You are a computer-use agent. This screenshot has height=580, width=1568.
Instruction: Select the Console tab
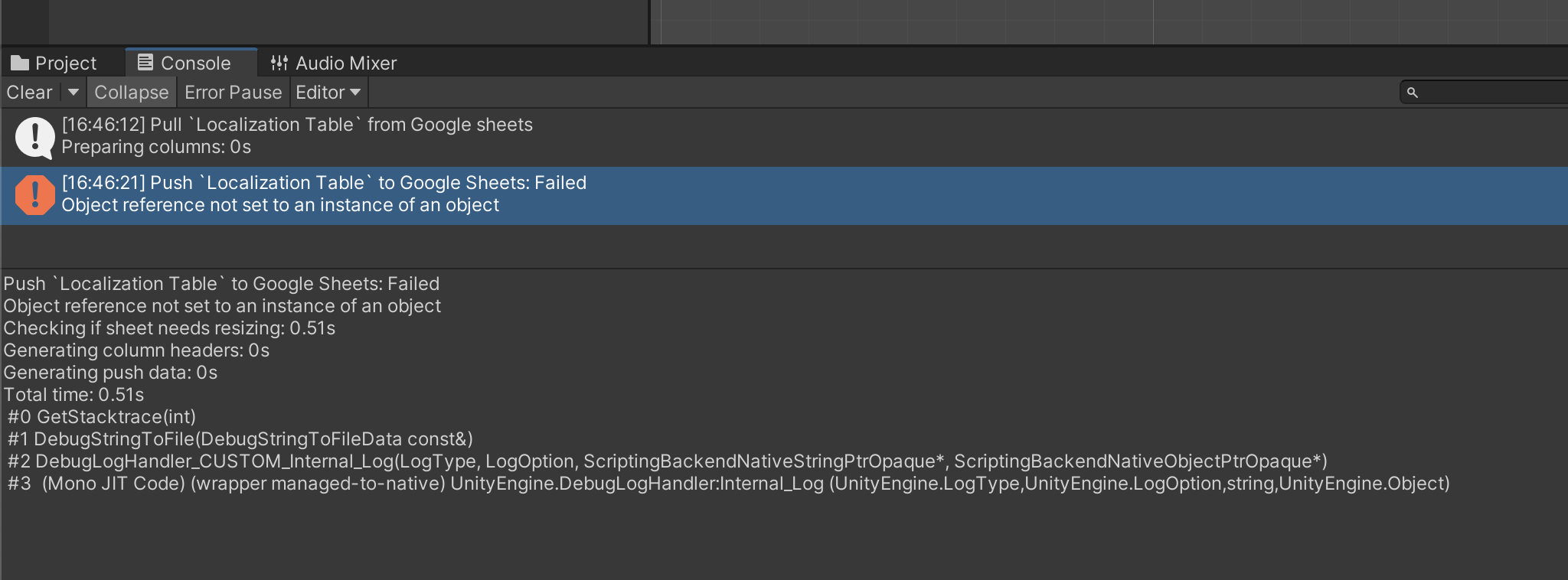click(x=194, y=63)
